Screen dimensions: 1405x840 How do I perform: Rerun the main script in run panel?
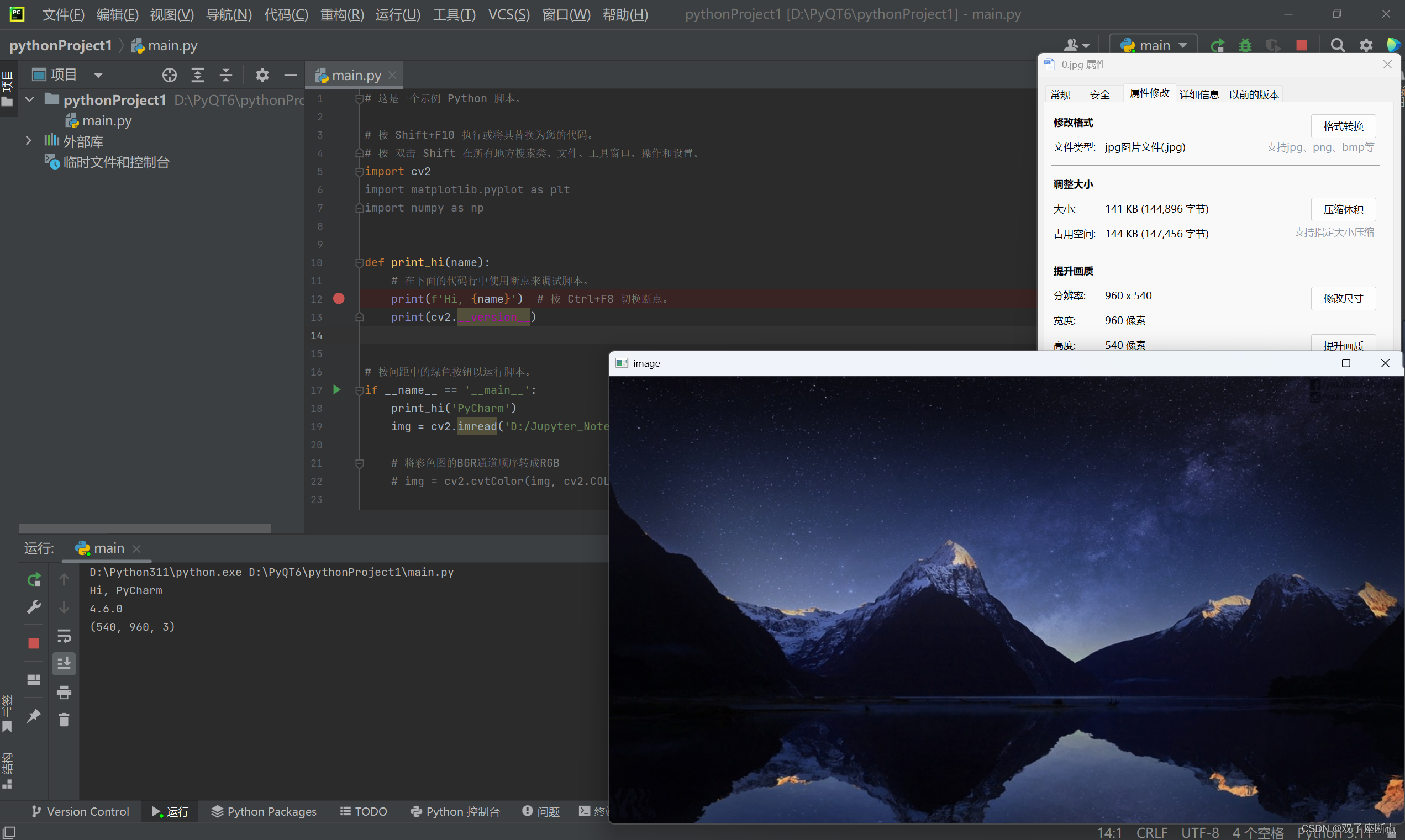click(x=34, y=580)
